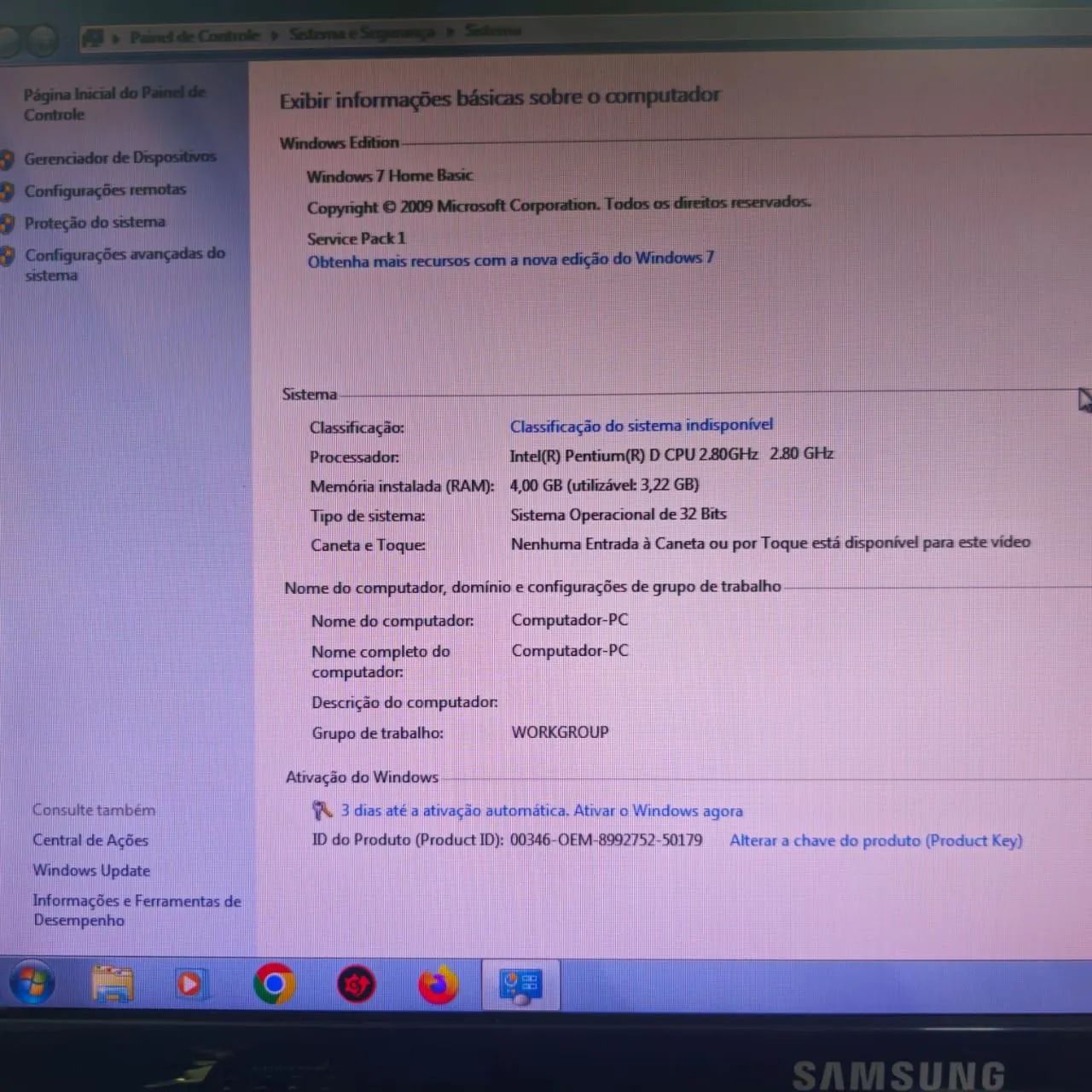The height and width of the screenshot is (1092, 1092).
Task: Open Google Chrome from the taskbar
Action: point(274,984)
